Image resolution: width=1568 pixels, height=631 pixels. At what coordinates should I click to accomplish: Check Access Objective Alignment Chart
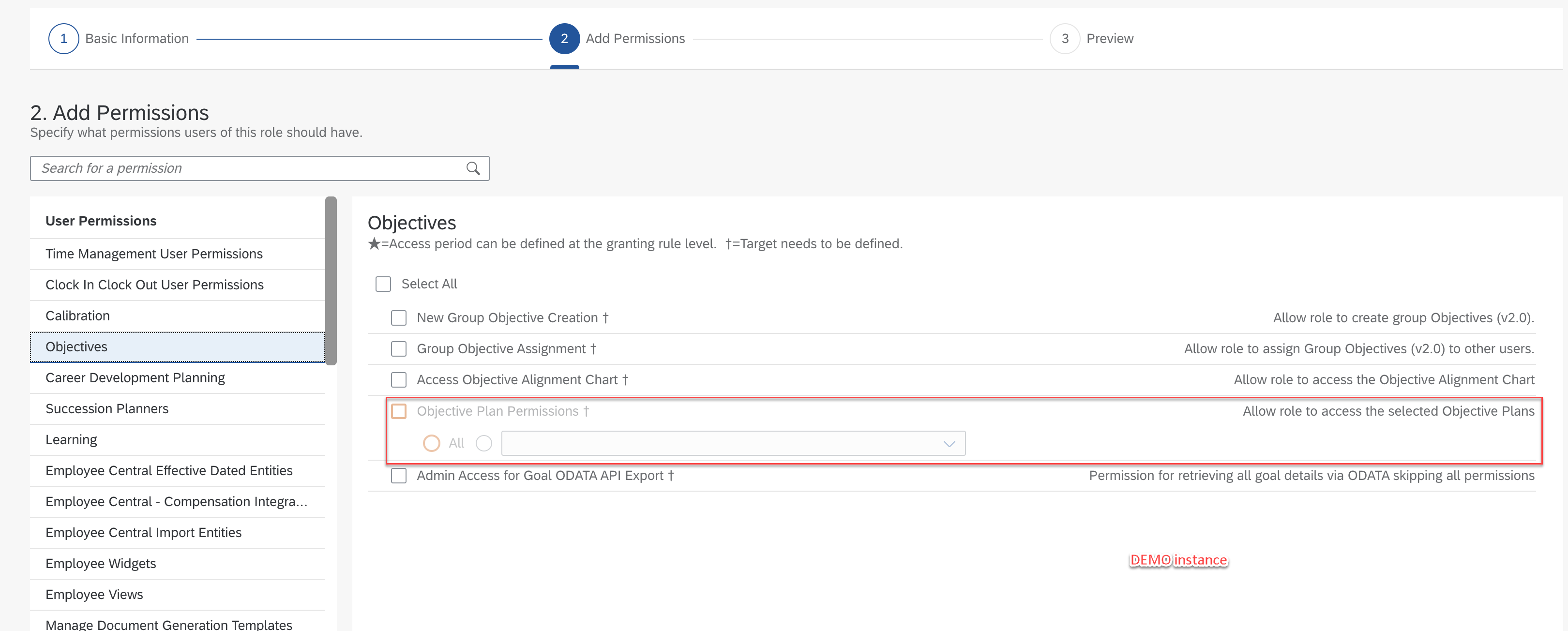tap(399, 380)
